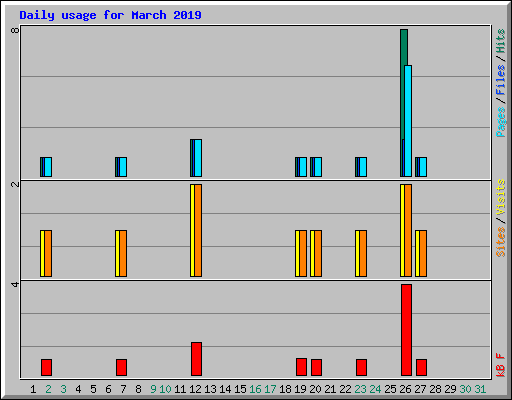The height and width of the screenshot is (400, 512).
Task: Click the cyan Pages bar on day 20
Action: (318, 167)
